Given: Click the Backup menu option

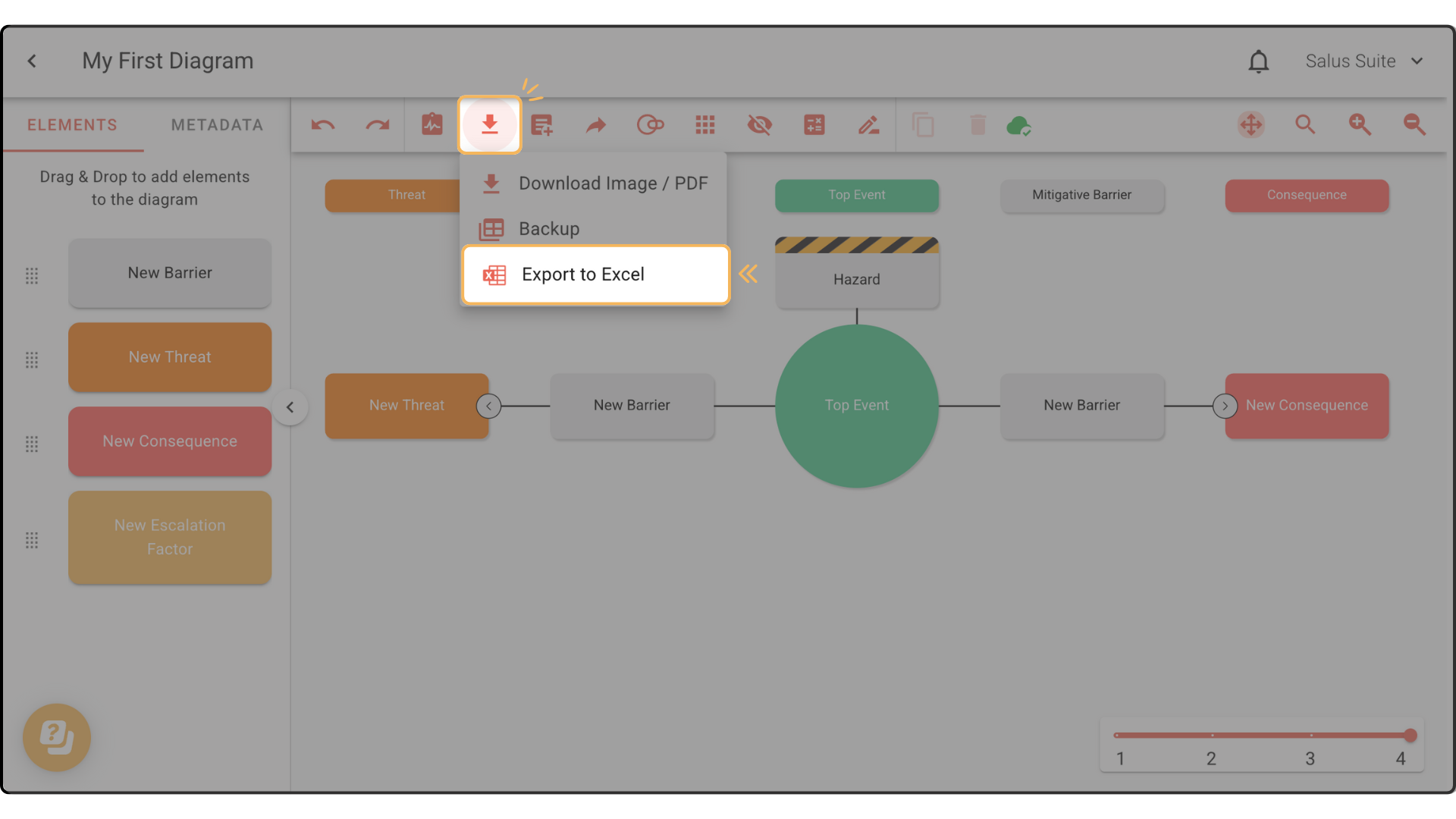Looking at the screenshot, I should pyautogui.click(x=549, y=228).
